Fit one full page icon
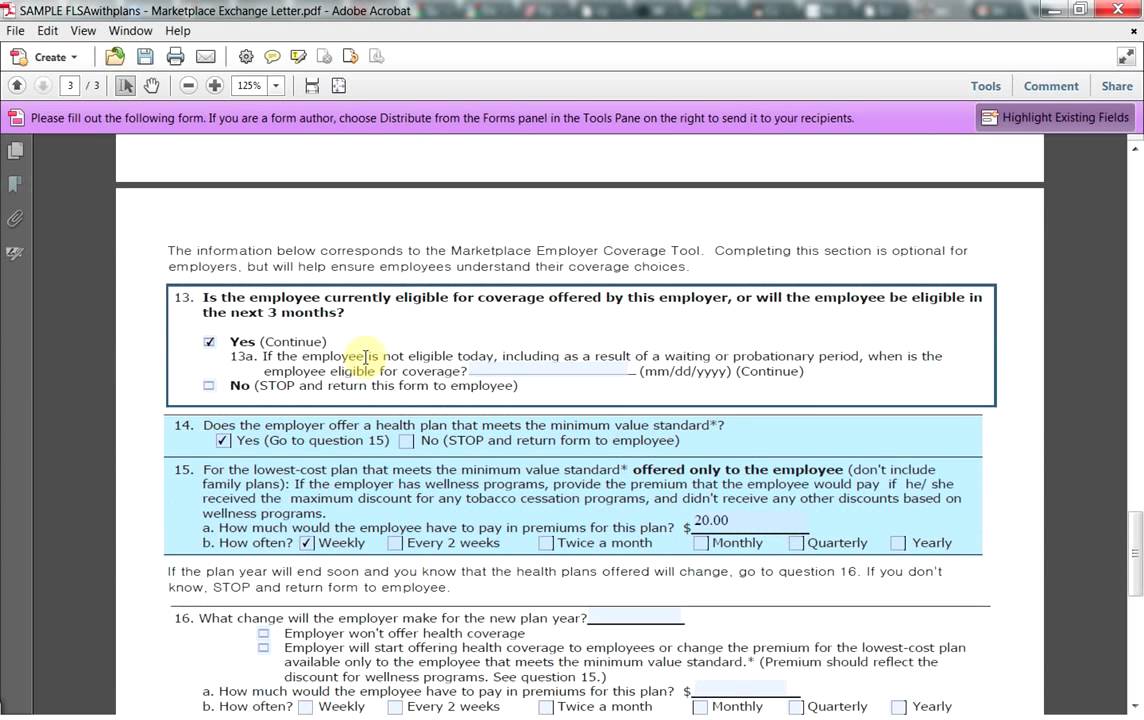 (339, 86)
